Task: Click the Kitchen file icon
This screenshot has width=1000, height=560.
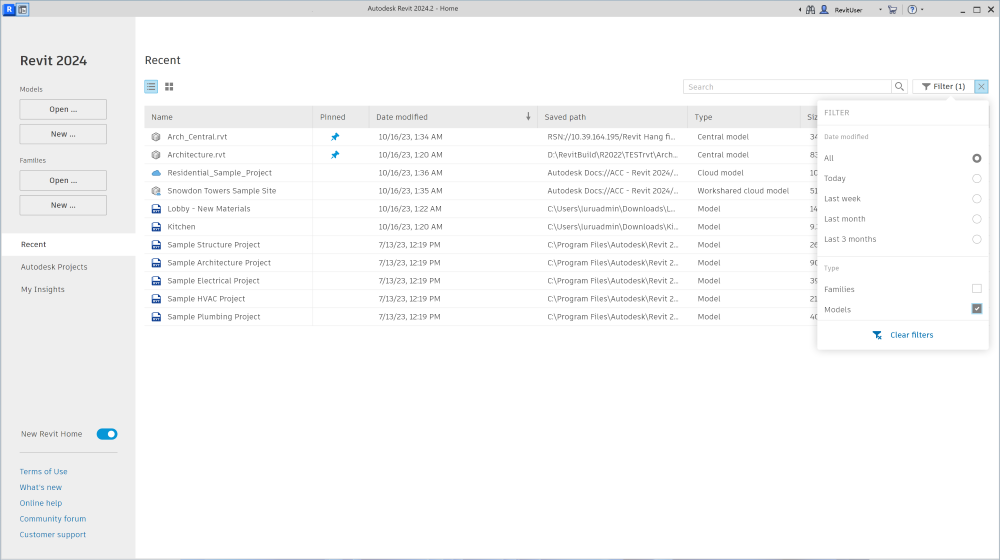Action: click(156, 226)
